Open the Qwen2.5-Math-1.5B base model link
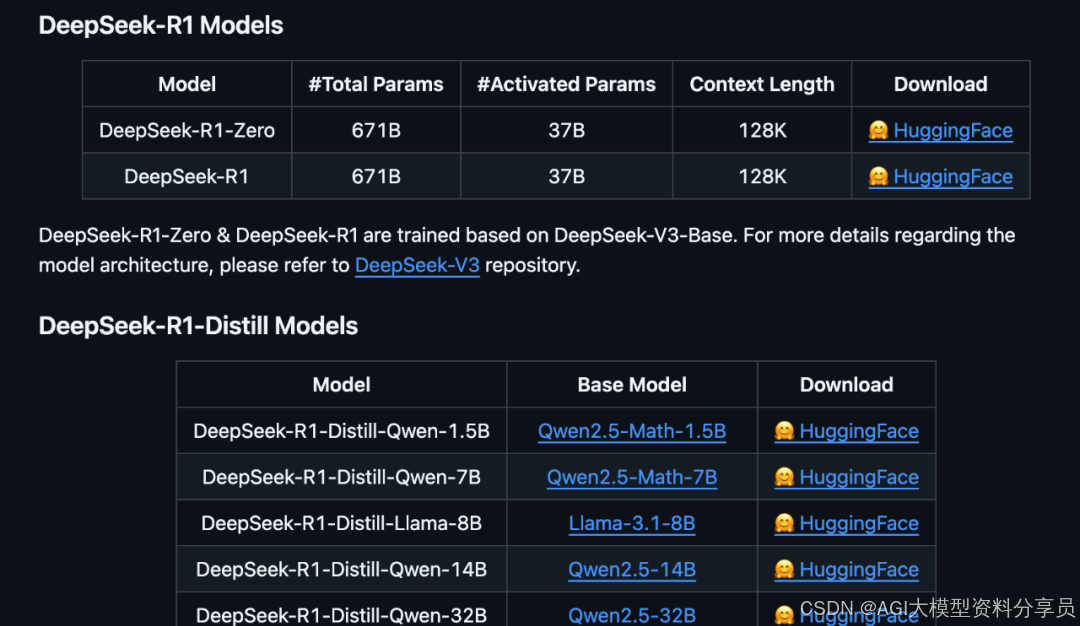Viewport: 1080px width, 626px height. coord(632,431)
